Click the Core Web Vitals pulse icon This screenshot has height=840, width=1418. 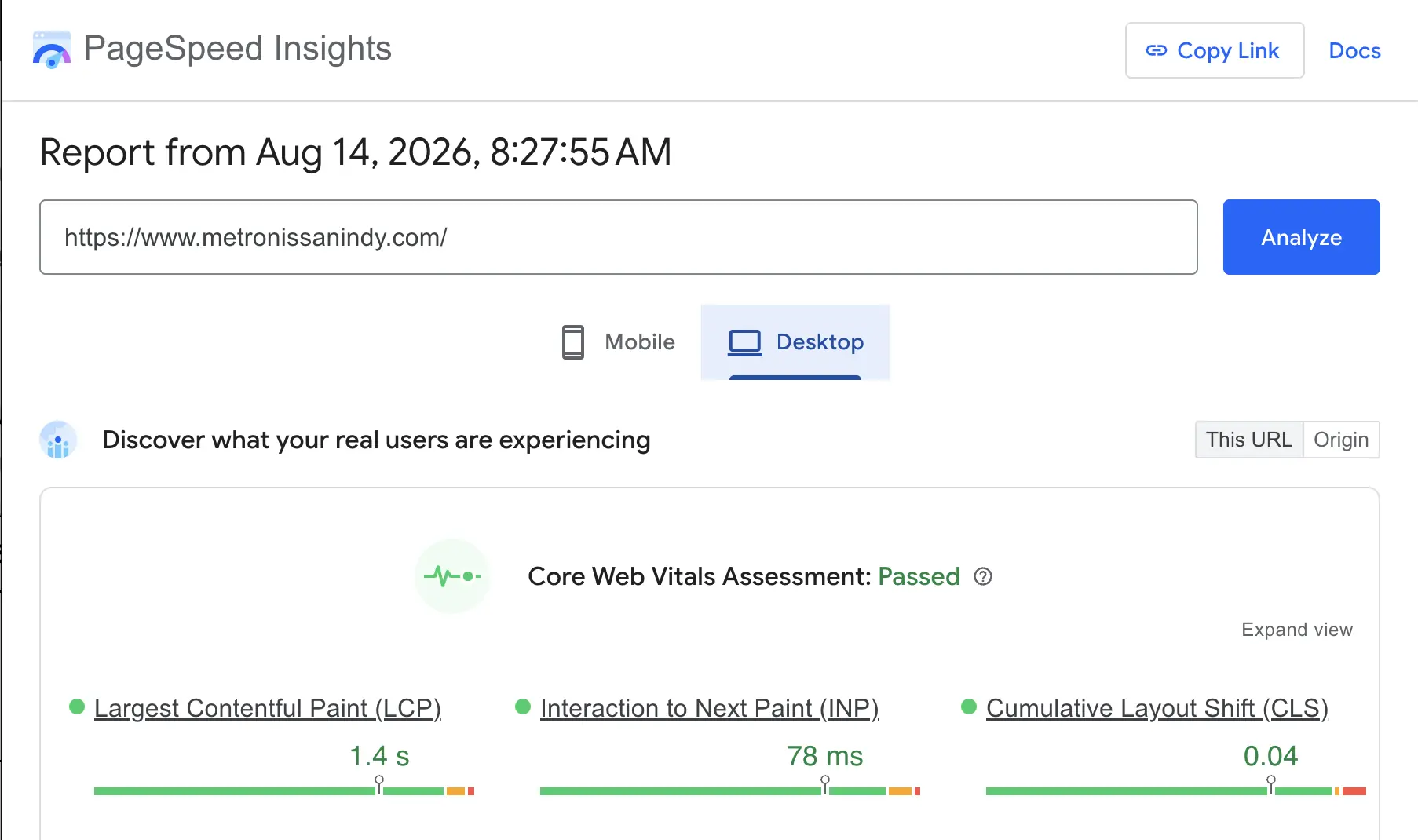452,576
